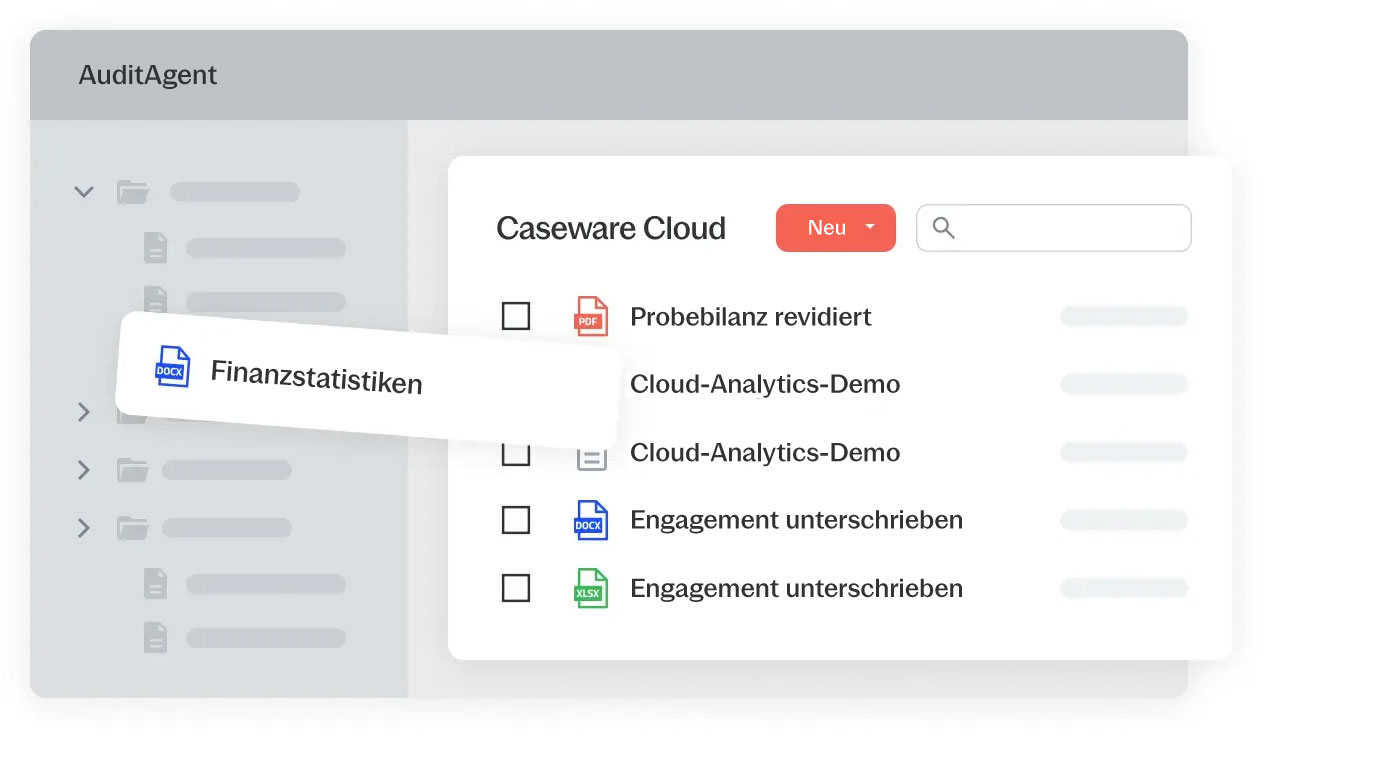Viewport: 1392px width, 784px height.
Task: Click the blue DOCX icon beside Engagement unterschrieben
Action: click(x=591, y=520)
